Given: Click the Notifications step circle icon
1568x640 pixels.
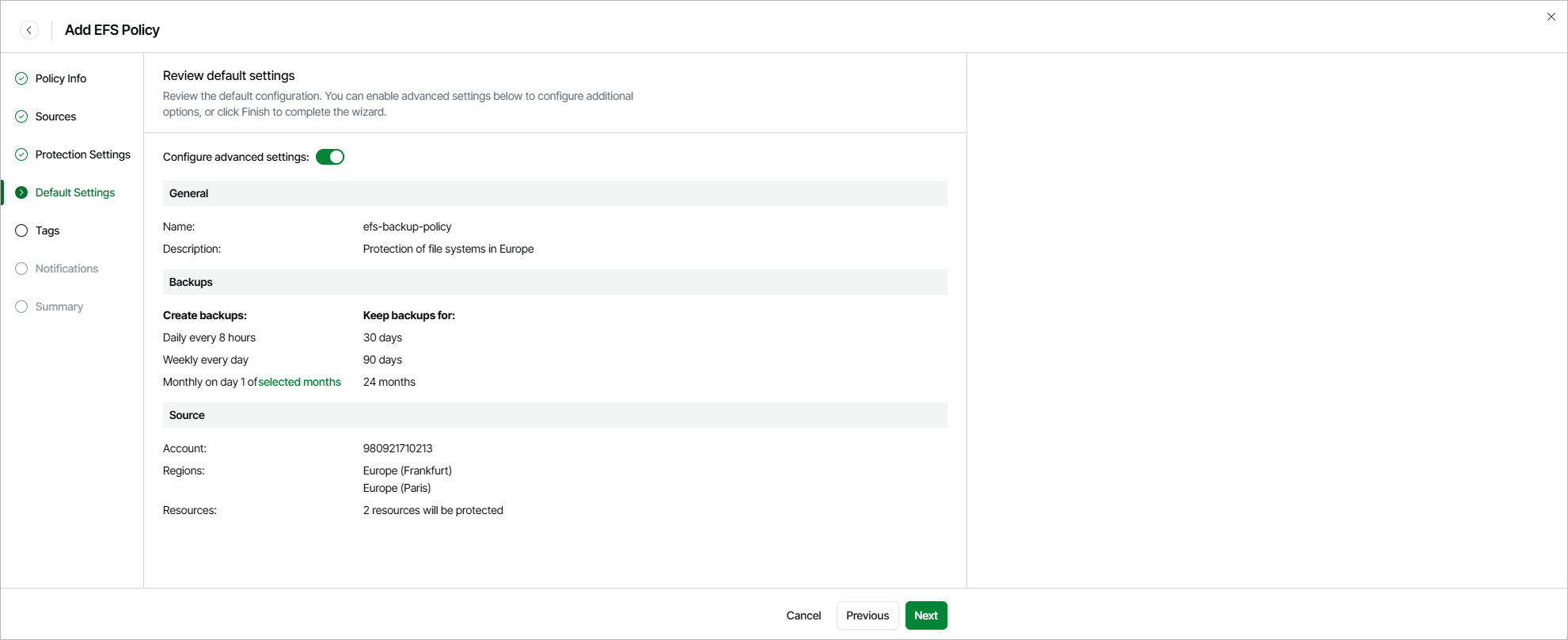Looking at the screenshot, I should [21, 269].
